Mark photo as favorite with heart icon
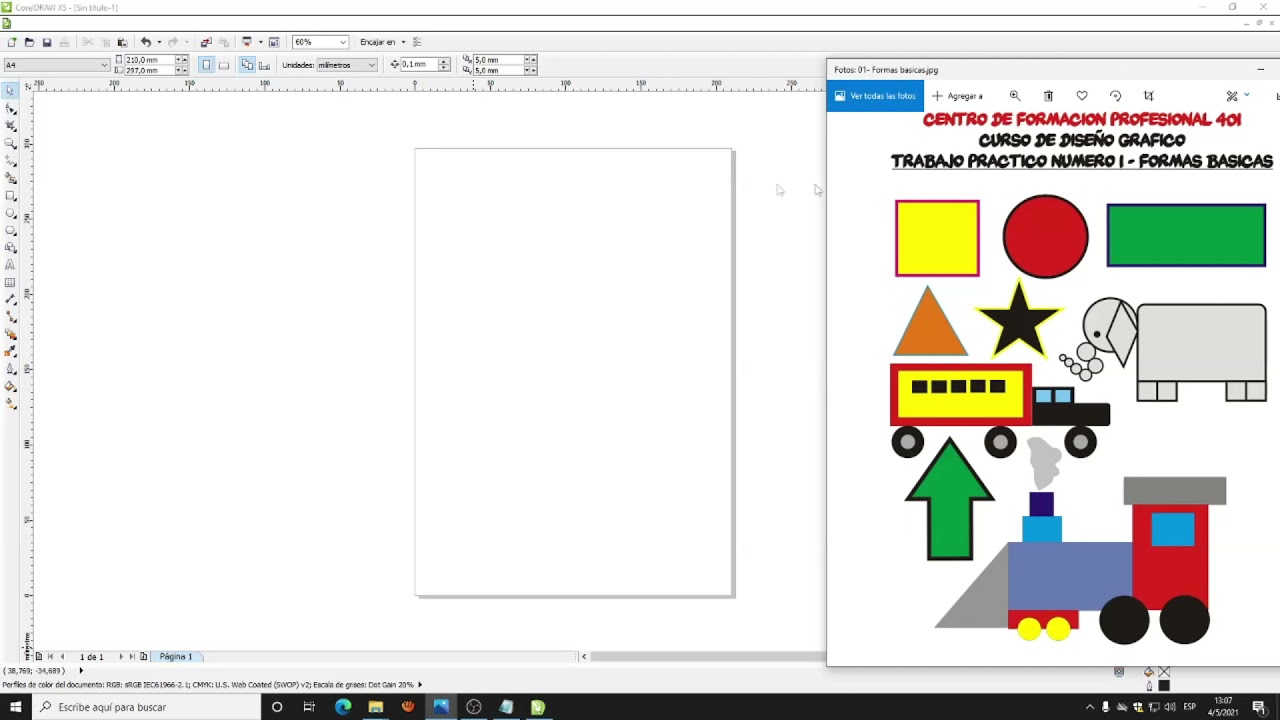The height and width of the screenshot is (720, 1280). click(1082, 96)
